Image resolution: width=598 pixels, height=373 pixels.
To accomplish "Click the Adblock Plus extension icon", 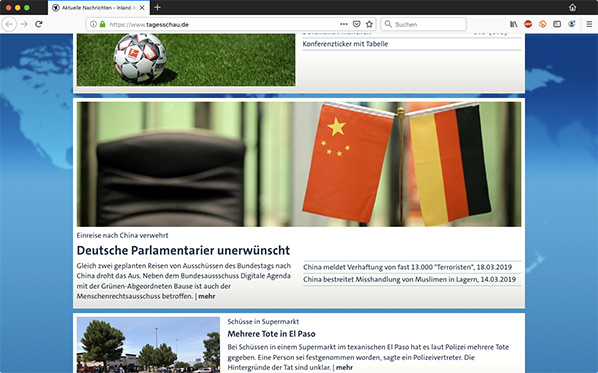I will click(x=528, y=24).
